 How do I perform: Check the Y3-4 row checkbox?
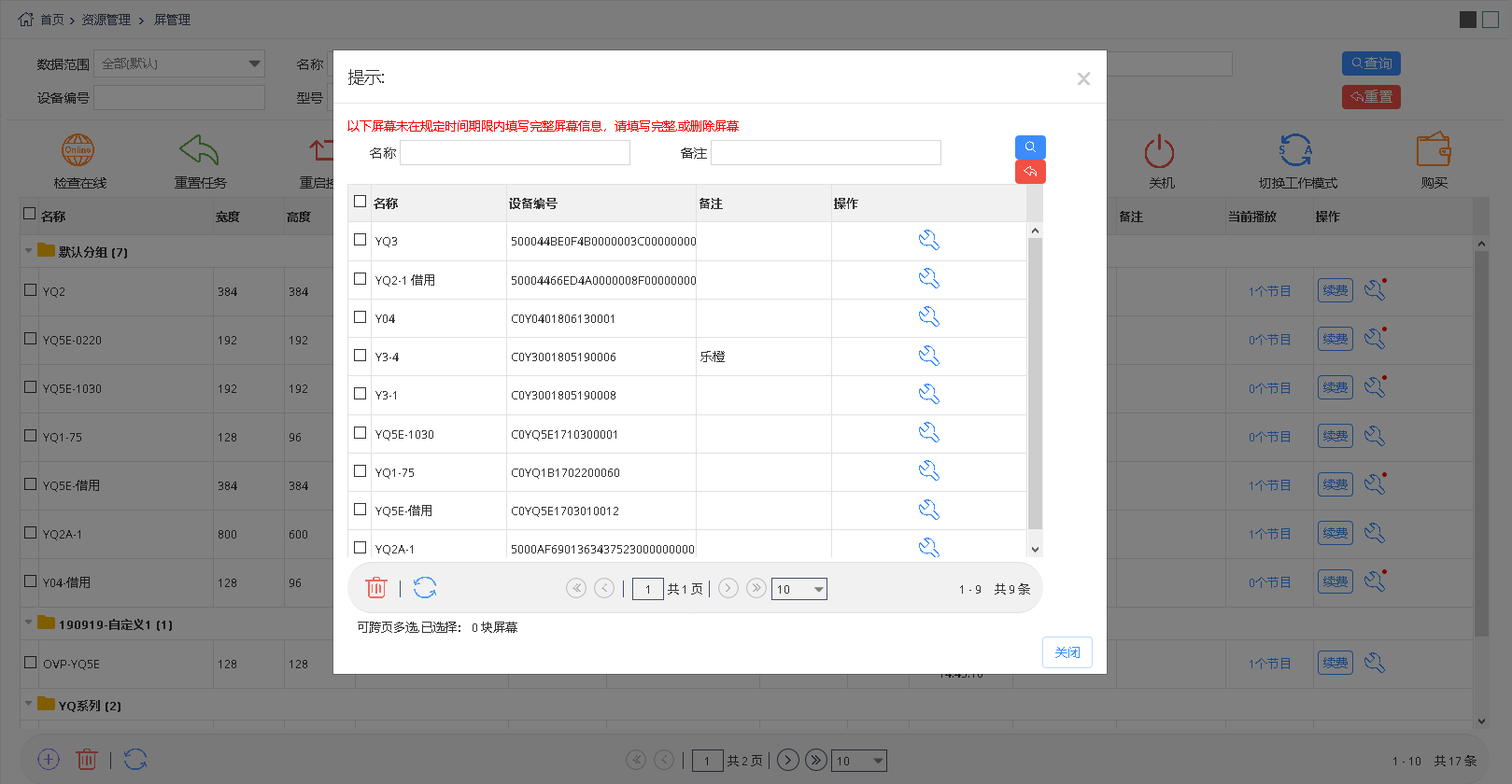pos(360,356)
